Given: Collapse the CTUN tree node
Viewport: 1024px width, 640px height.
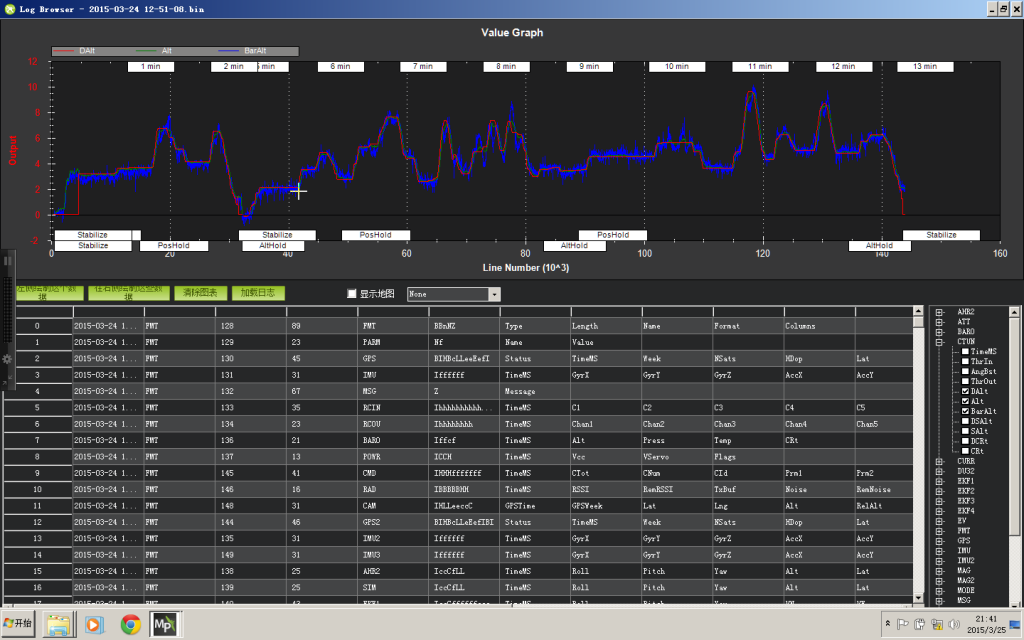Looking at the screenshot, I should [x=939, y=342].
